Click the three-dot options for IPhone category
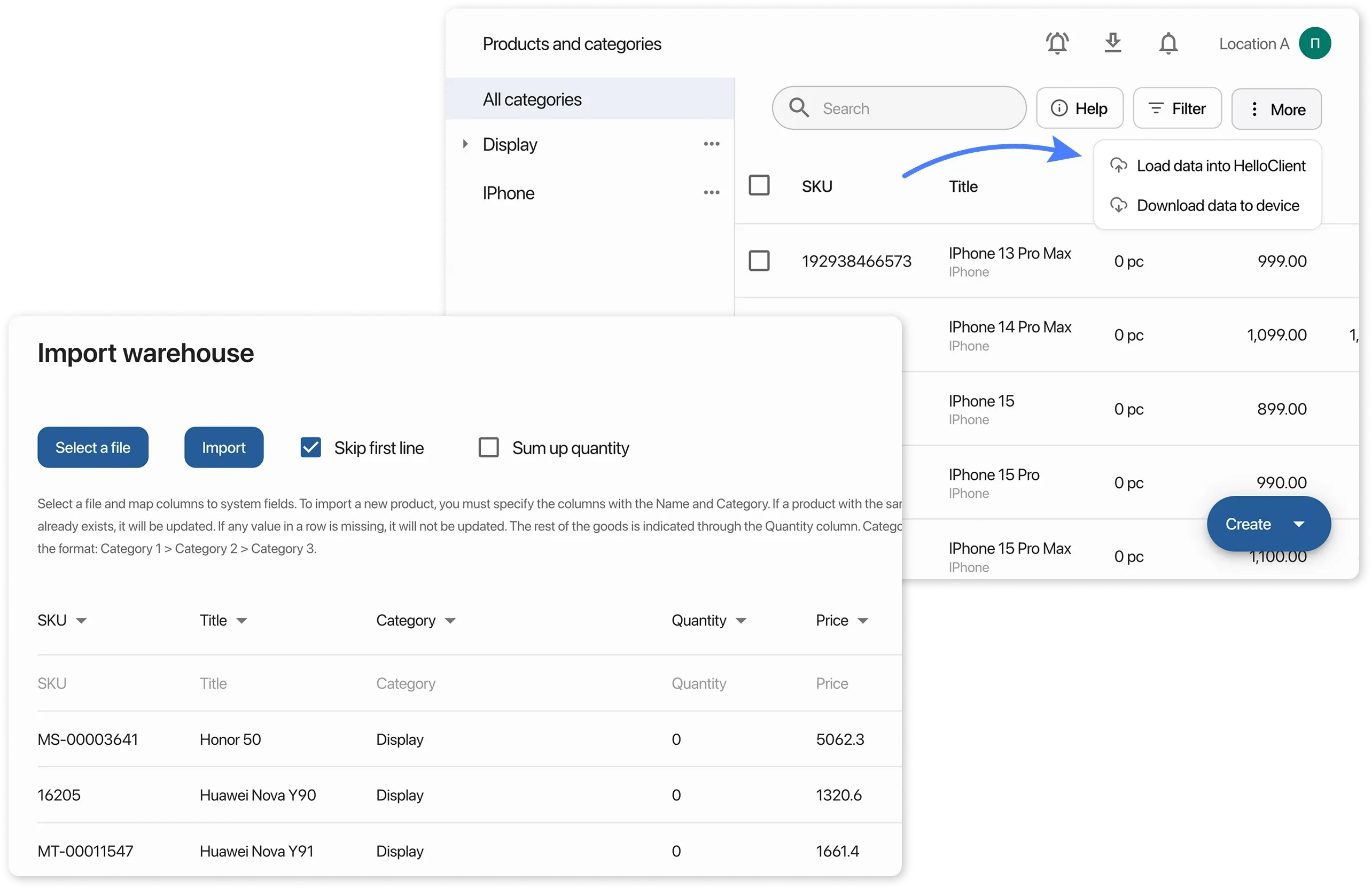Image resolution: width=1372 pixels, height=889 pixels. [711, 193]
